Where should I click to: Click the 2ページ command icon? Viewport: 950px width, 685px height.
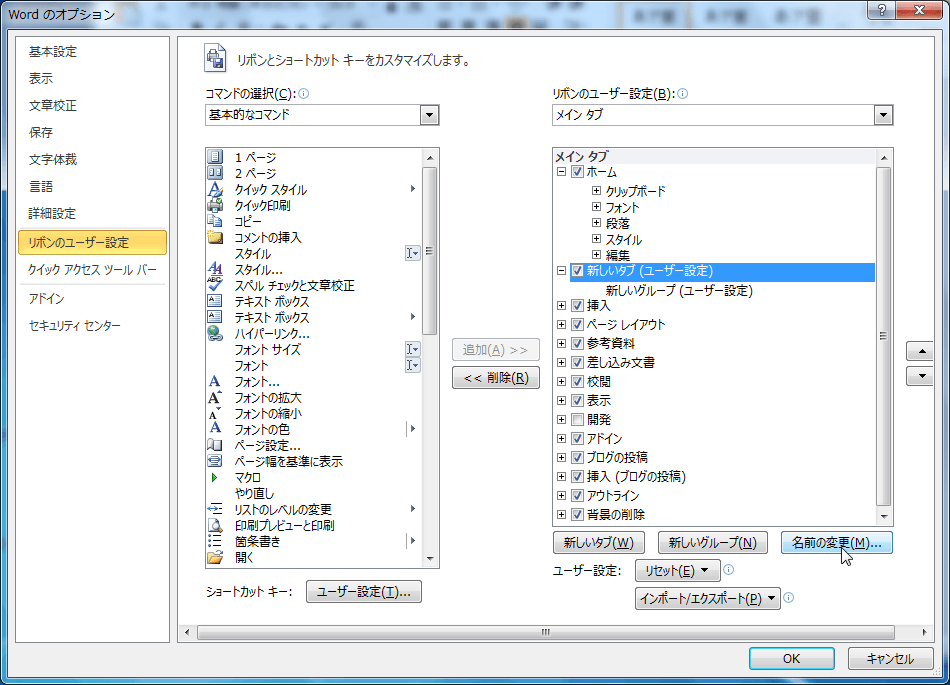[x=215, y=173]
